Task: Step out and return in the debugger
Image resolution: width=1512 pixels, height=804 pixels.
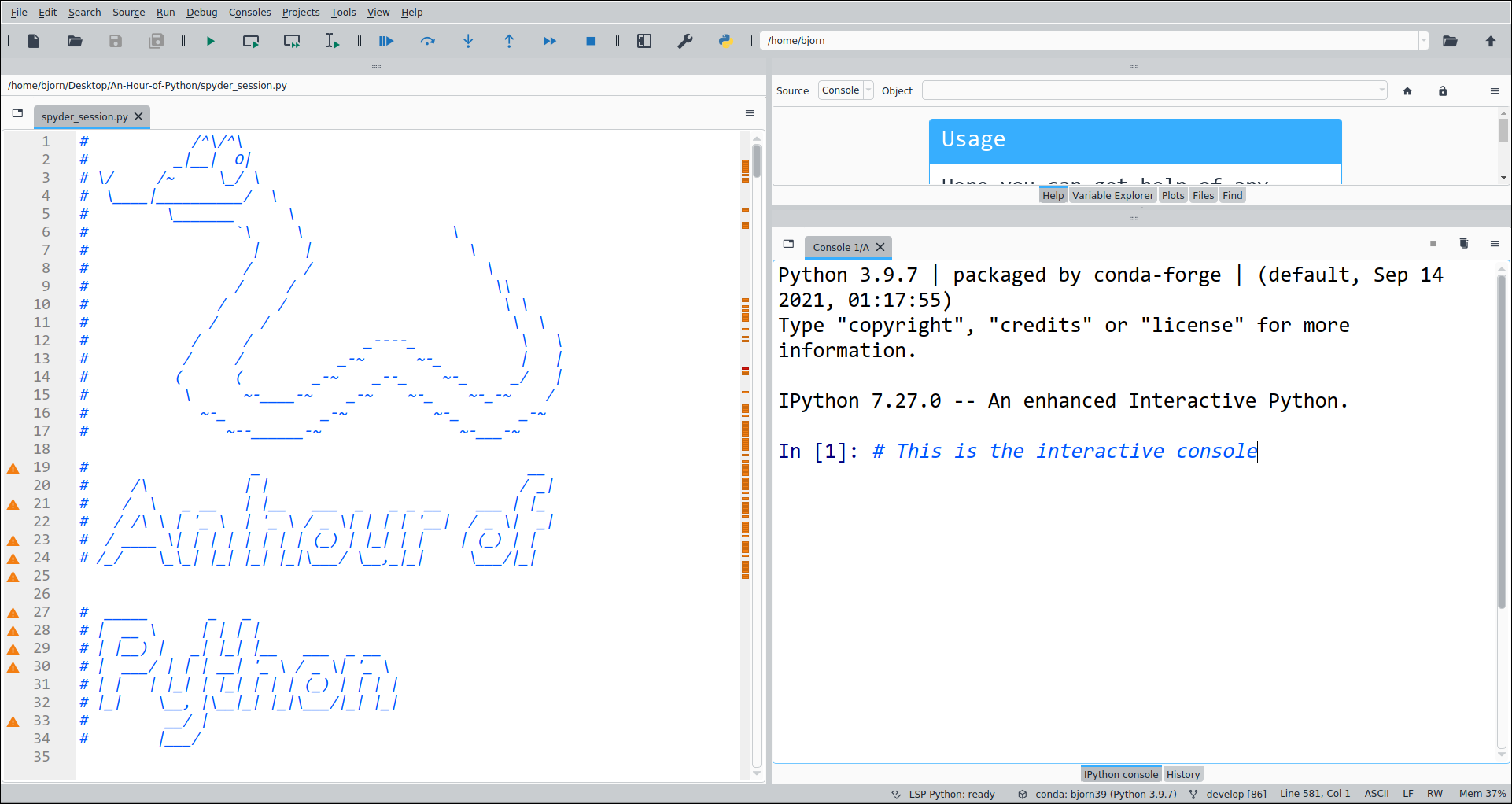Action: tap(509, 41)
